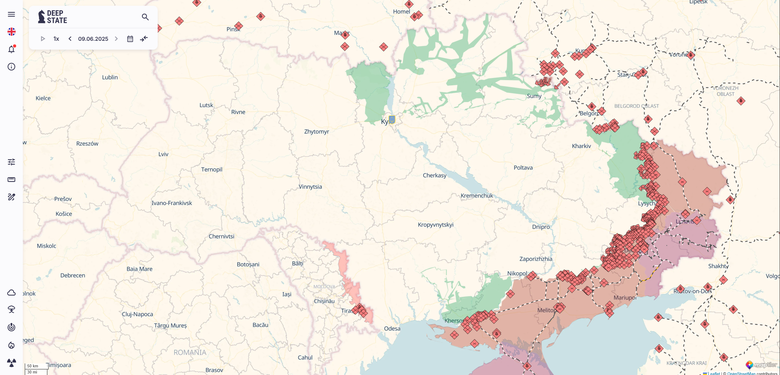Click the Rzeszów city label
Image resolution: width=780 pixels, height=375 pixels.
tap(87, 144)
